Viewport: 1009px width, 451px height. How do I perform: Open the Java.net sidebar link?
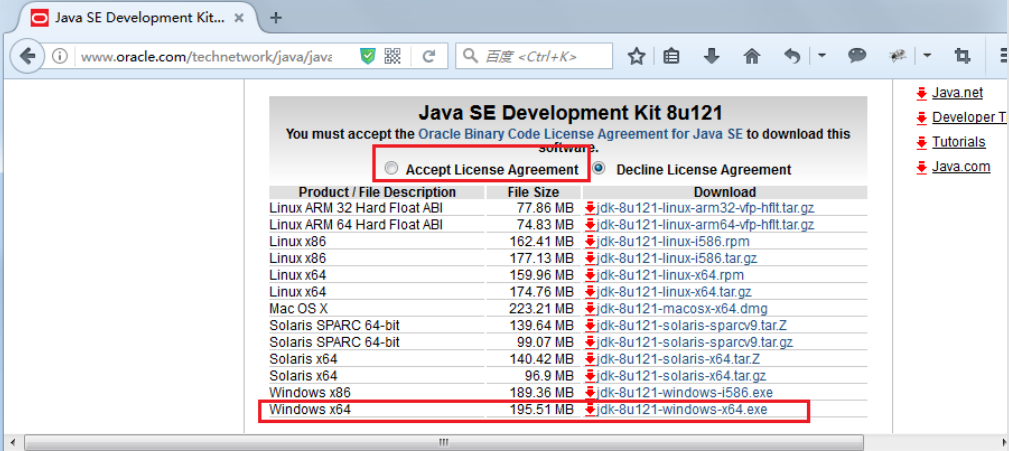pos(958,93)
